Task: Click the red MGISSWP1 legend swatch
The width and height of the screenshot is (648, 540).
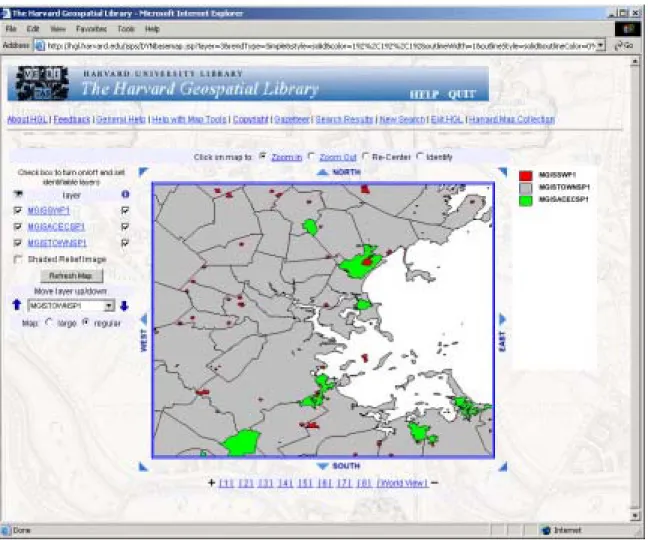Action: point(526,176)
